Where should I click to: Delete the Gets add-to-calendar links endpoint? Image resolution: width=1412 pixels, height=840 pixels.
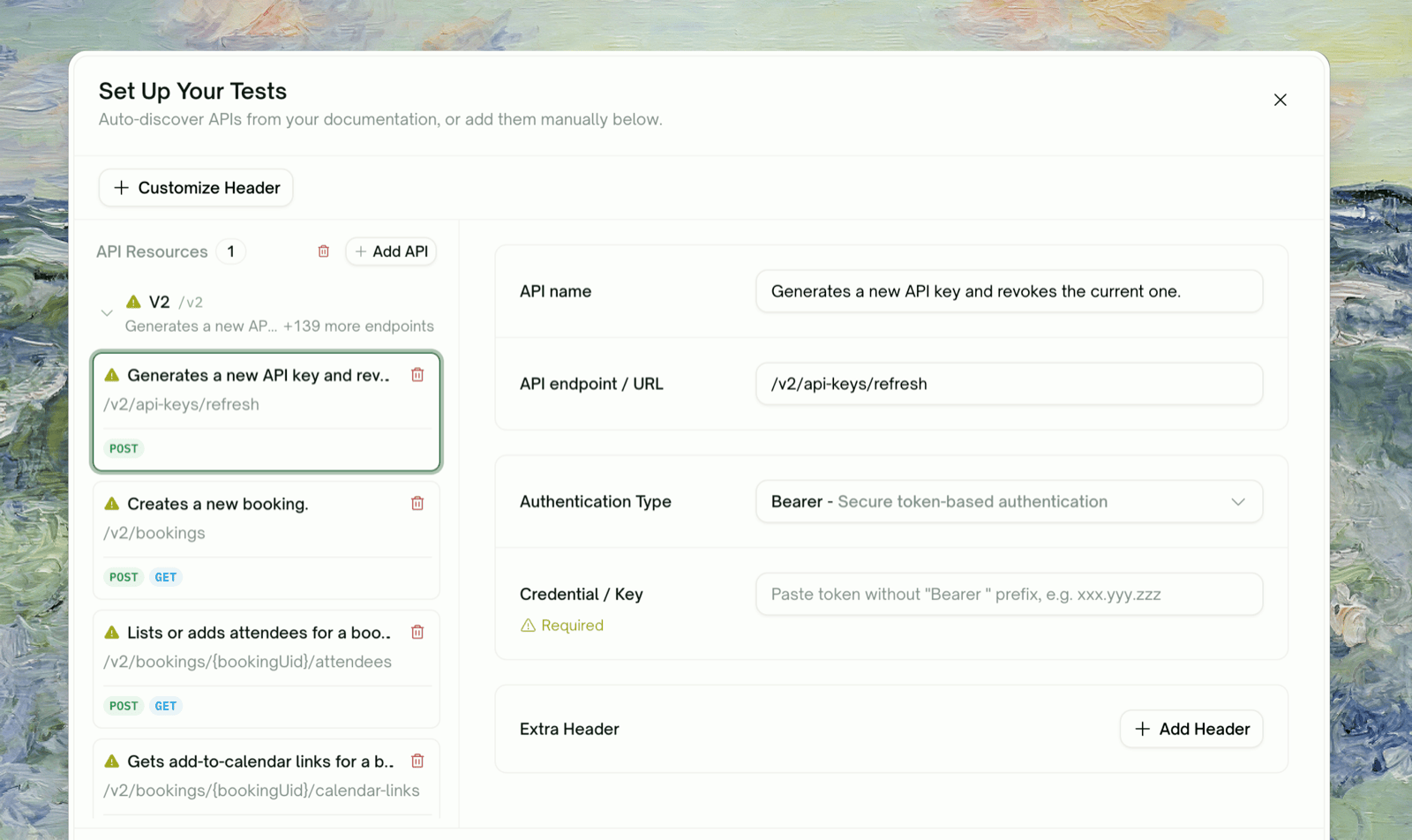pos(417,761)
